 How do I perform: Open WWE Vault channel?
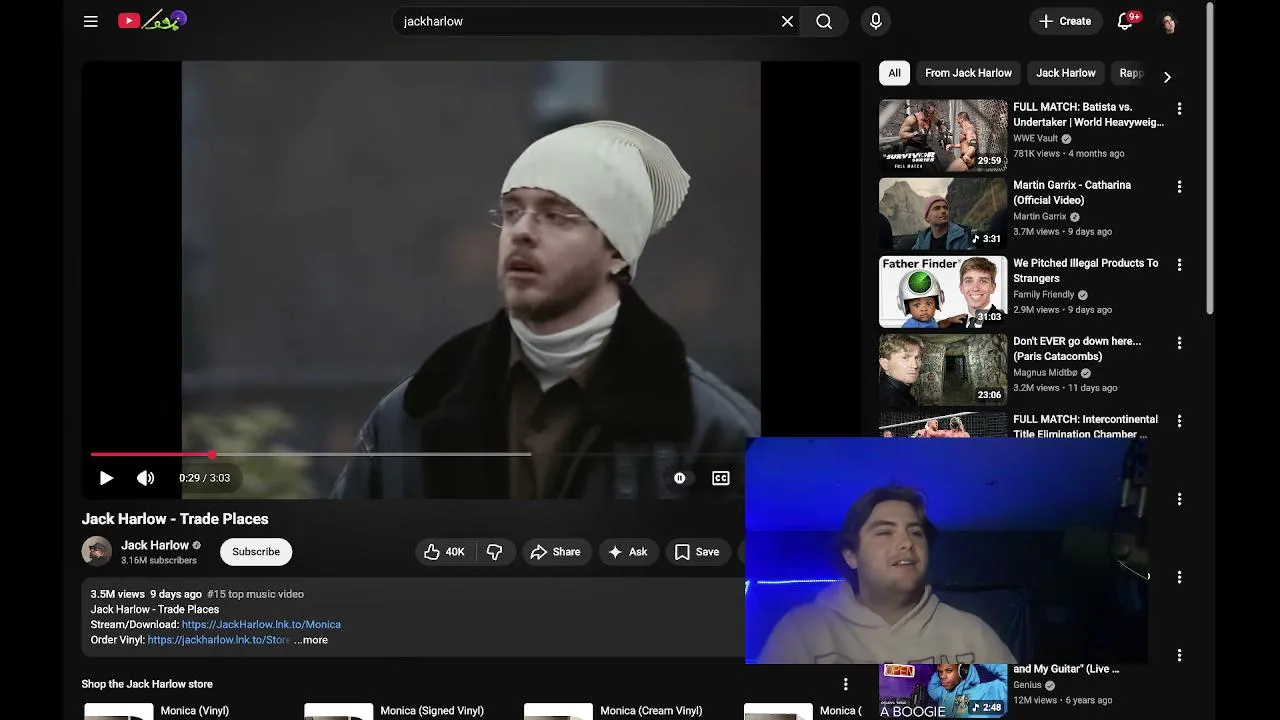point(1035,139)
